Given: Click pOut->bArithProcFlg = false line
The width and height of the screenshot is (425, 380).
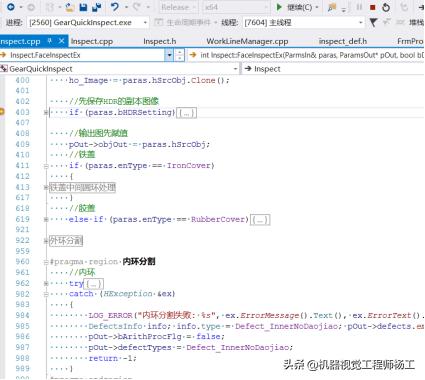Looking at the screenshot, I should tap(156, 337).
